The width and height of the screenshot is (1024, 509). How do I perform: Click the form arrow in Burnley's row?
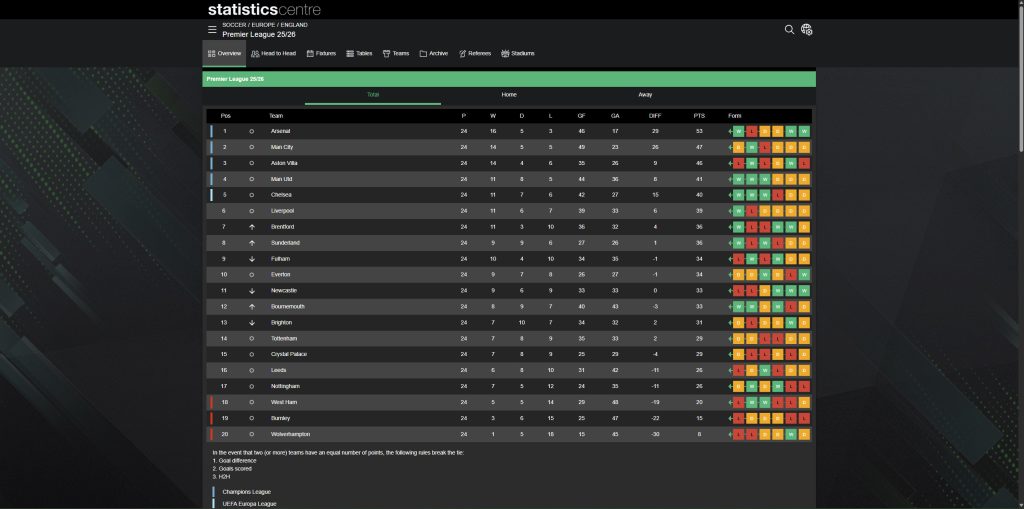point(730,418)
